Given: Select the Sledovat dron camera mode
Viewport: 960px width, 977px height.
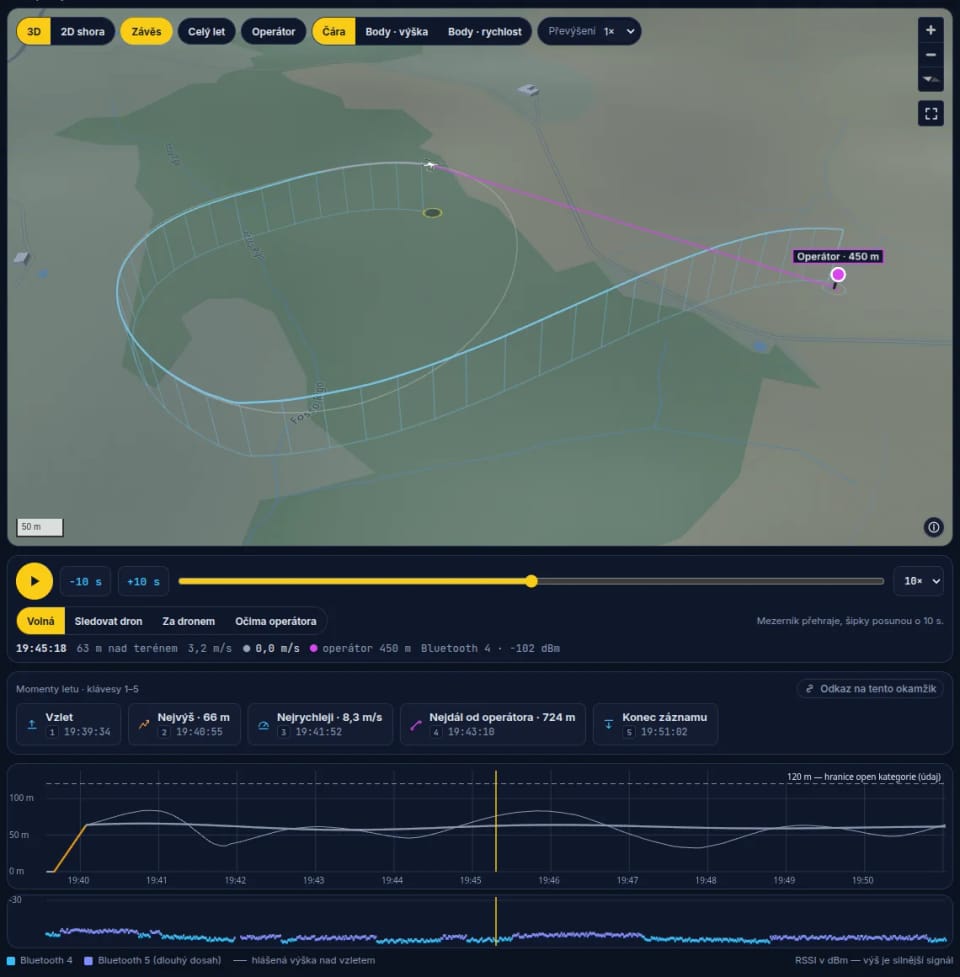Looking at the screenshot, I should point(108,621).
